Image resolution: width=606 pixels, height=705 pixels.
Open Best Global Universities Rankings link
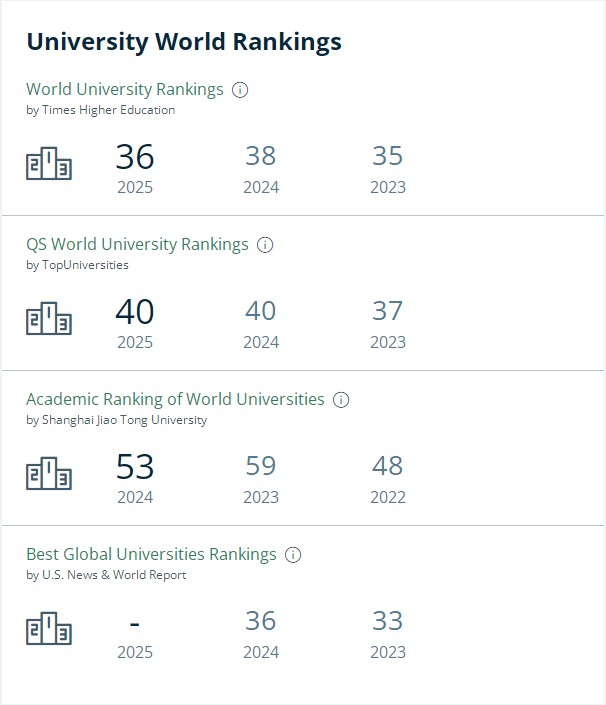pyautogui.click(x=151, y=555)
